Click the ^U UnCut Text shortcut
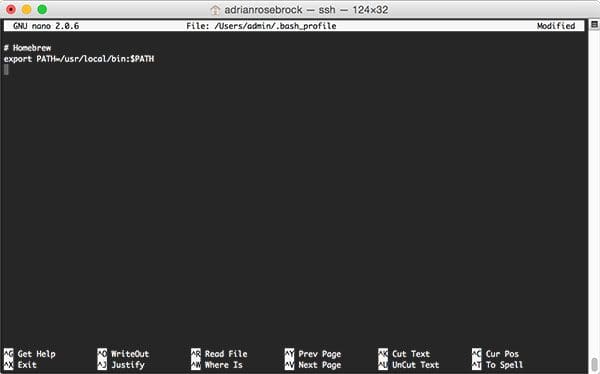600x374 pixels. (x=409, y=365)
